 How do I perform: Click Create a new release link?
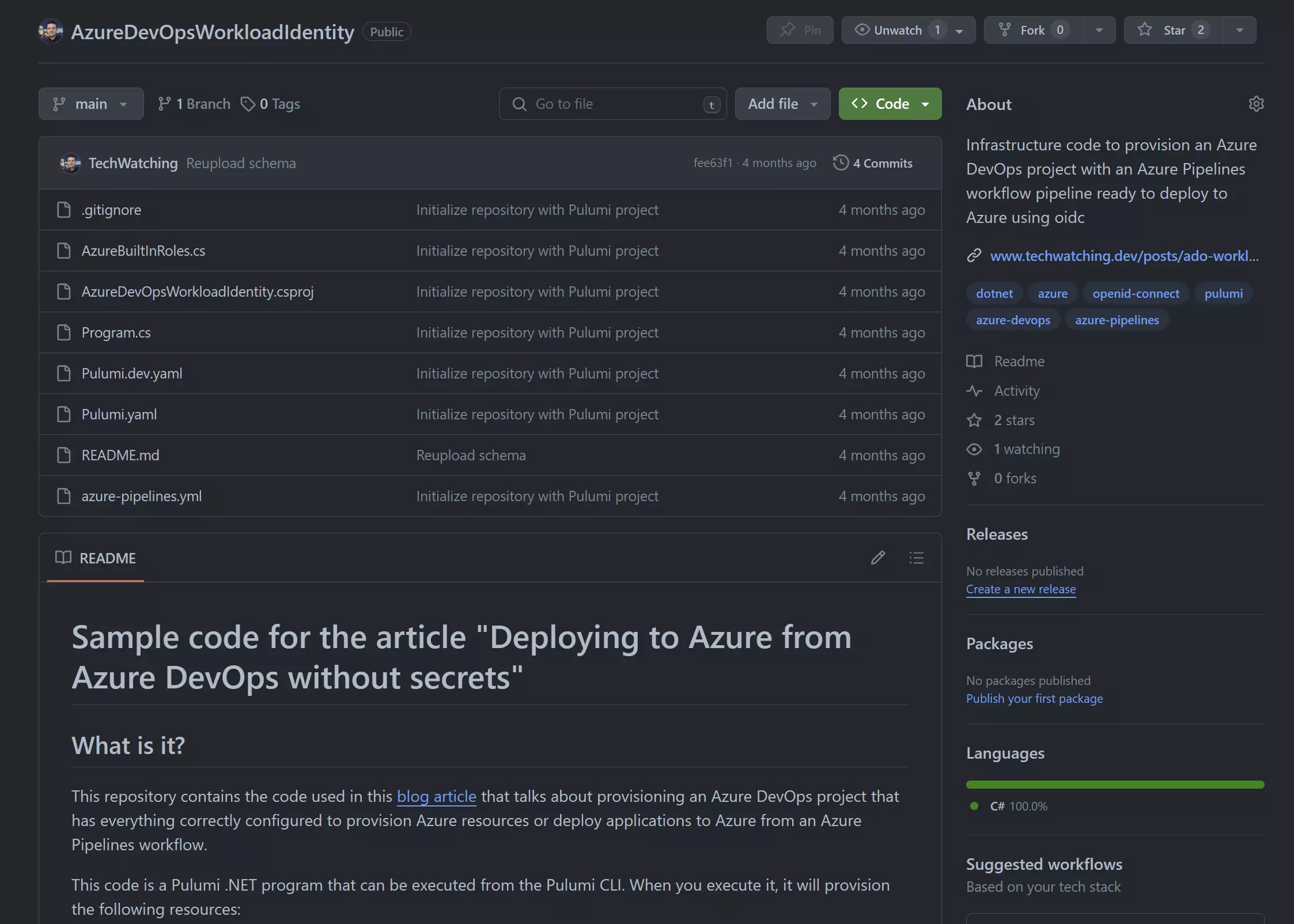click(x=1020, y=589)
